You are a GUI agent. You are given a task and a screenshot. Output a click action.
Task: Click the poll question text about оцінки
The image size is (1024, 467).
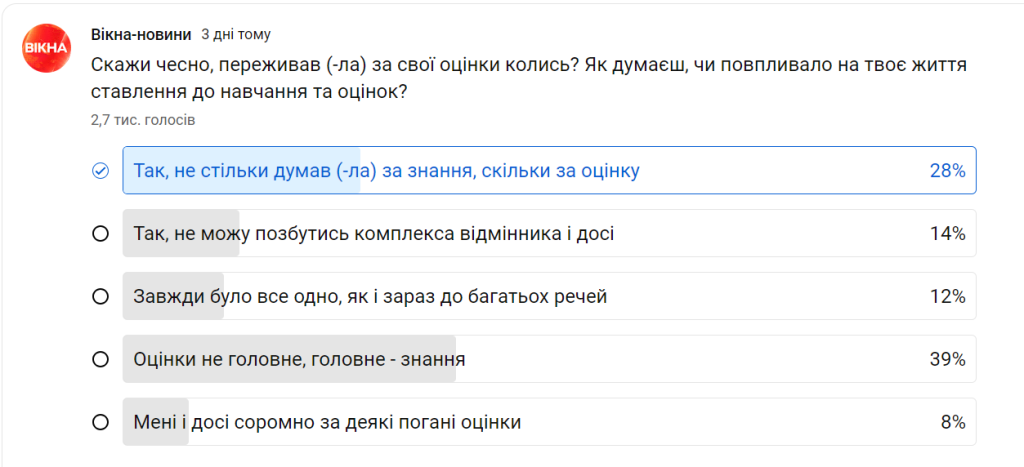click(528, 78)
